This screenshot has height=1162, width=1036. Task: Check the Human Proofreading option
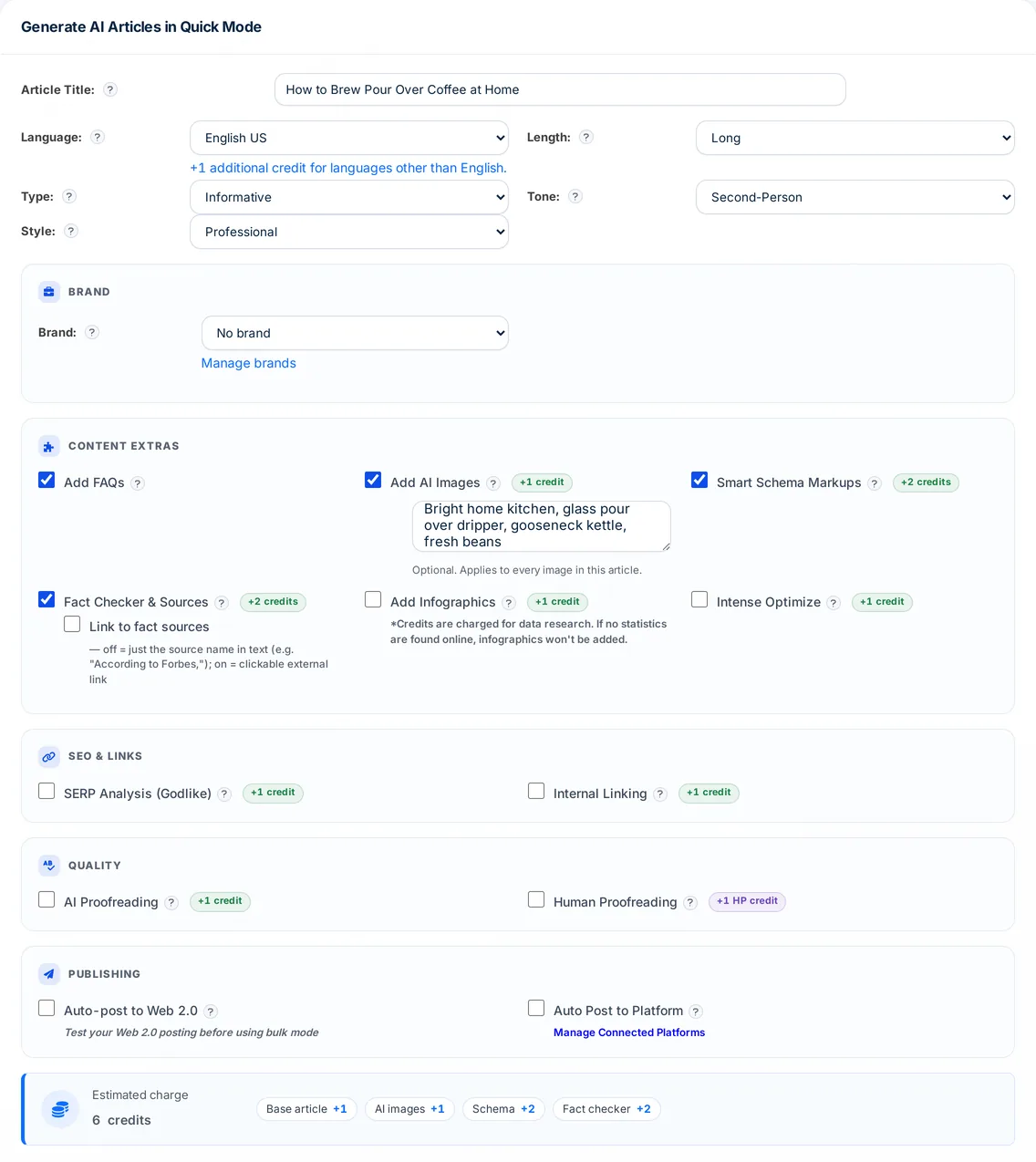[536, 899]
